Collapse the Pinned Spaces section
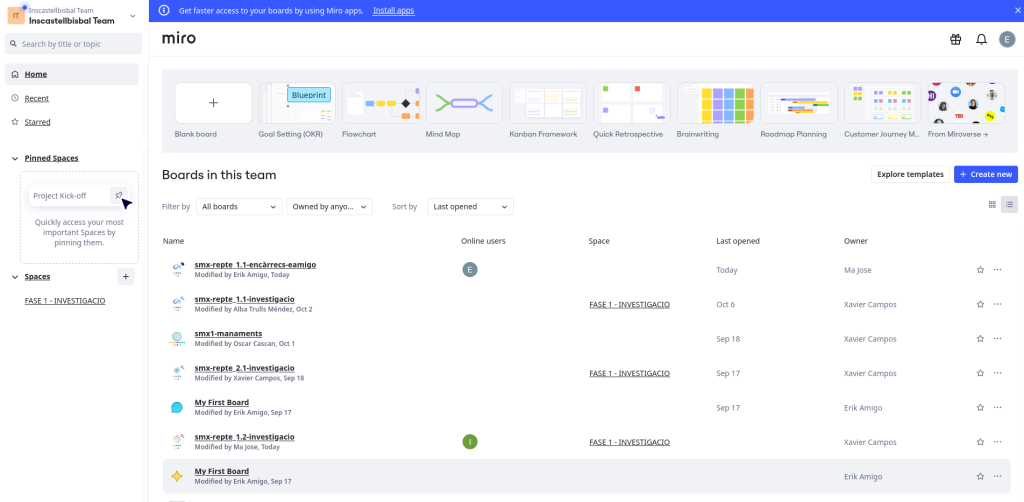1024x502 pixels. pyautogui.click(x=15, y=158)
